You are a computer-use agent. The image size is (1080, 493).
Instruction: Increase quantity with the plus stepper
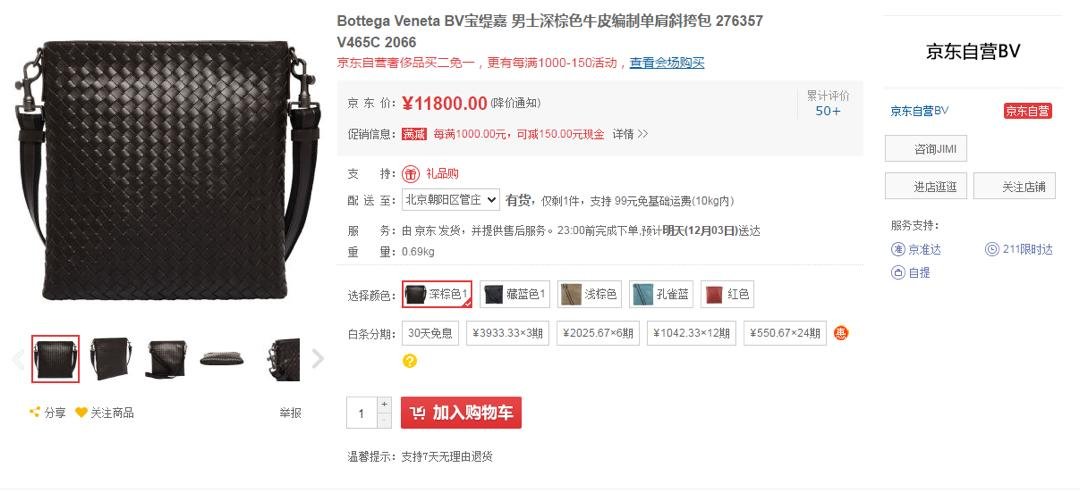click(x=384, y=405)
